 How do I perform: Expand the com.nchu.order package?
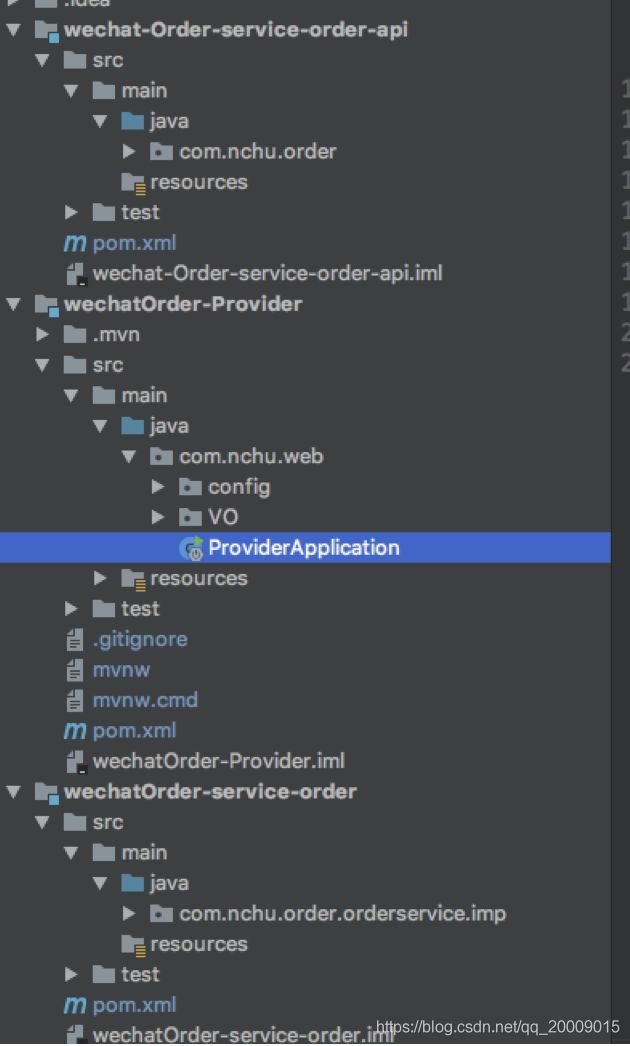pyautogui.click(x=129, y=152)
